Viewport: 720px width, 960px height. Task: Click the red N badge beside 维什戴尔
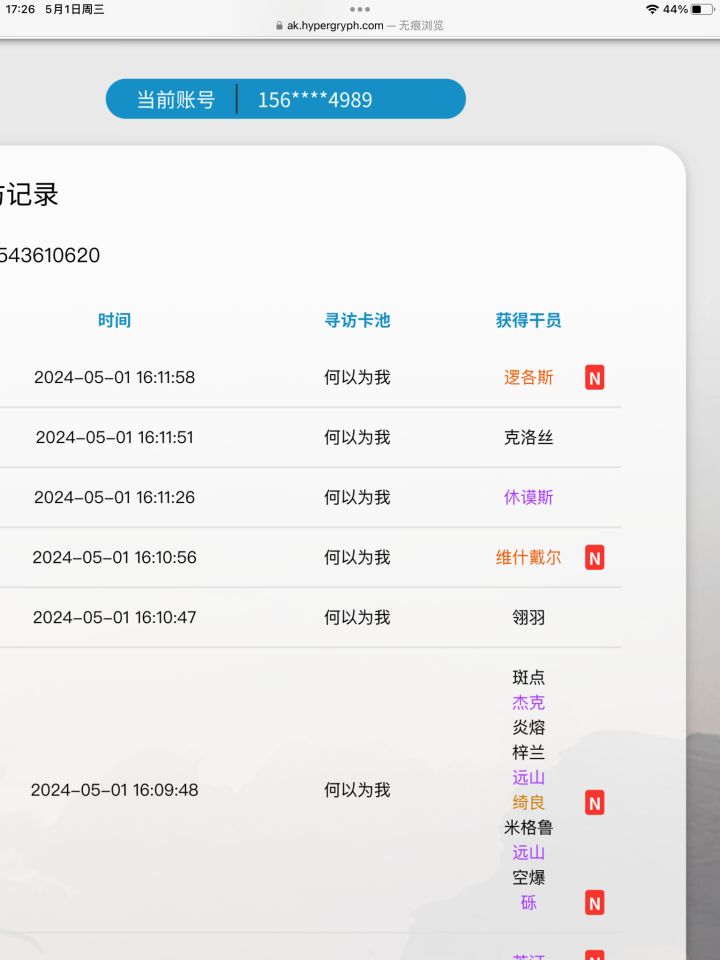[x=594, y=558]
